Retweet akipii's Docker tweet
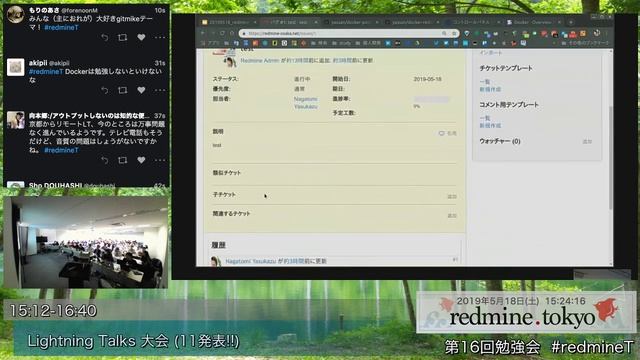 tap(122, 90)
